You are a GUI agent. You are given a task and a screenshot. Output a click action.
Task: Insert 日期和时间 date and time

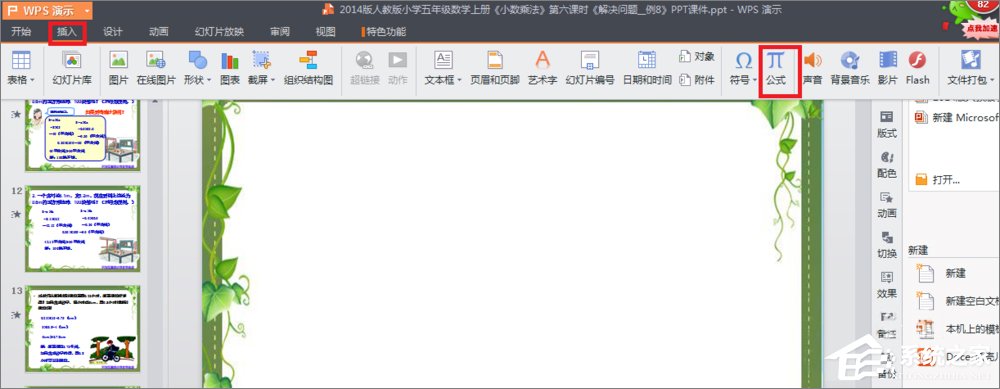point(647,68)
